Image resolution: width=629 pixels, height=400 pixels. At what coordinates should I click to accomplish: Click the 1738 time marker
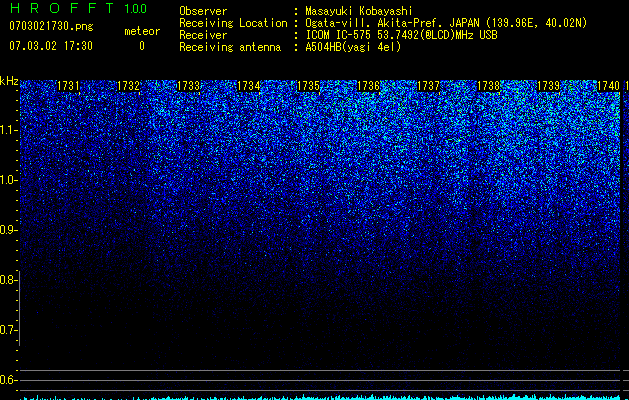[489, 86]
